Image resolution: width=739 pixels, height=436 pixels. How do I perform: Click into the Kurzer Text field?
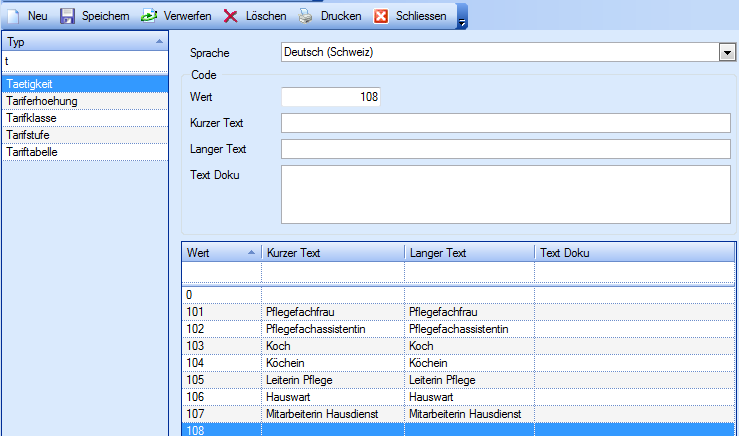507,123
